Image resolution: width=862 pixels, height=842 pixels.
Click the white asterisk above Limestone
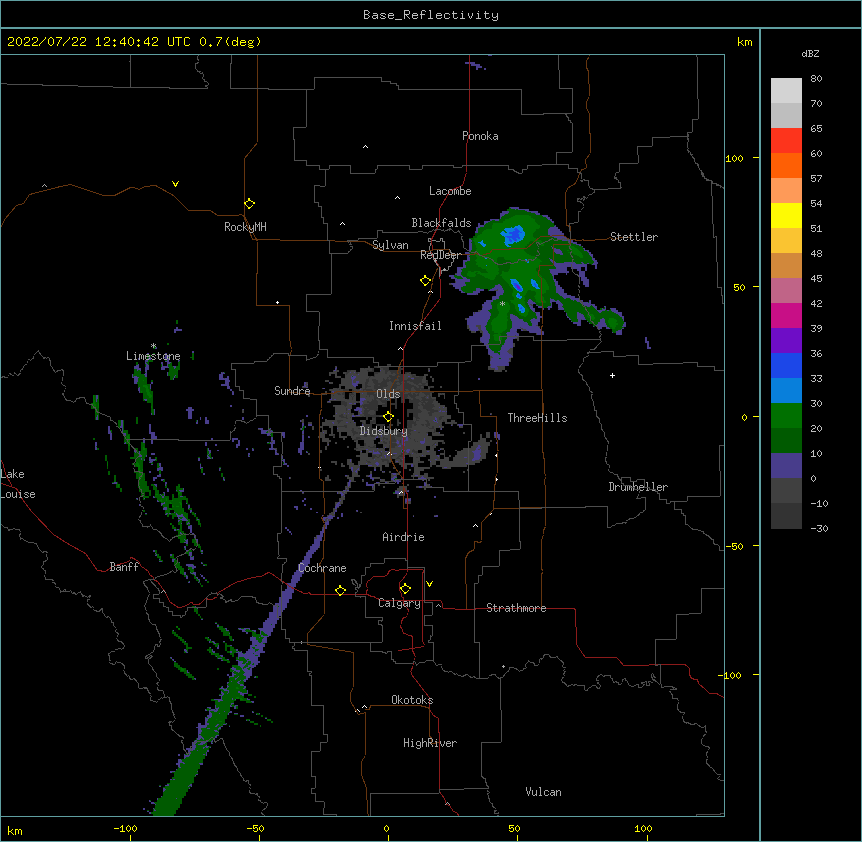(153, 346)
